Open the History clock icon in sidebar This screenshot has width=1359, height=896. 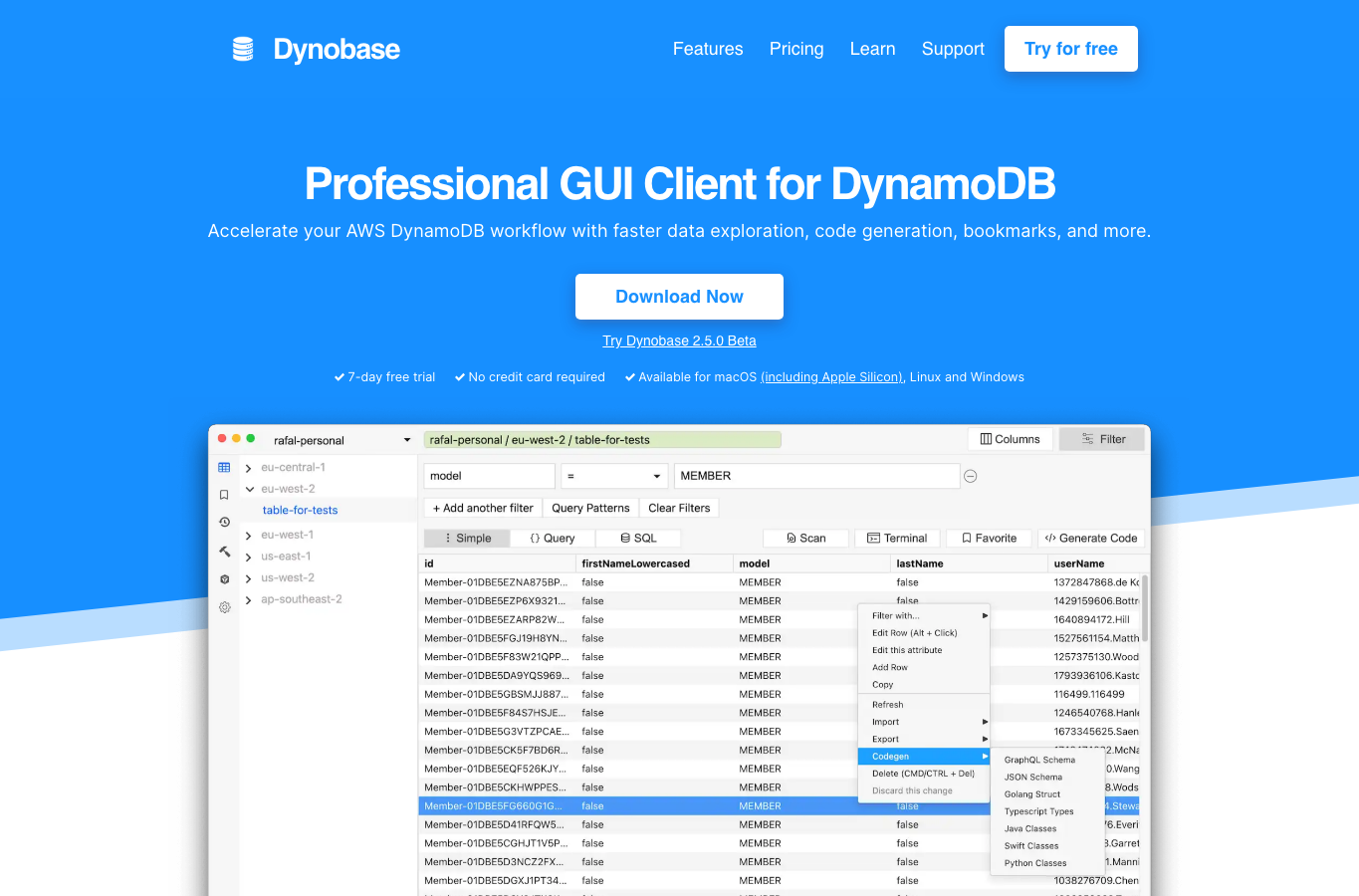coord(224,522)
